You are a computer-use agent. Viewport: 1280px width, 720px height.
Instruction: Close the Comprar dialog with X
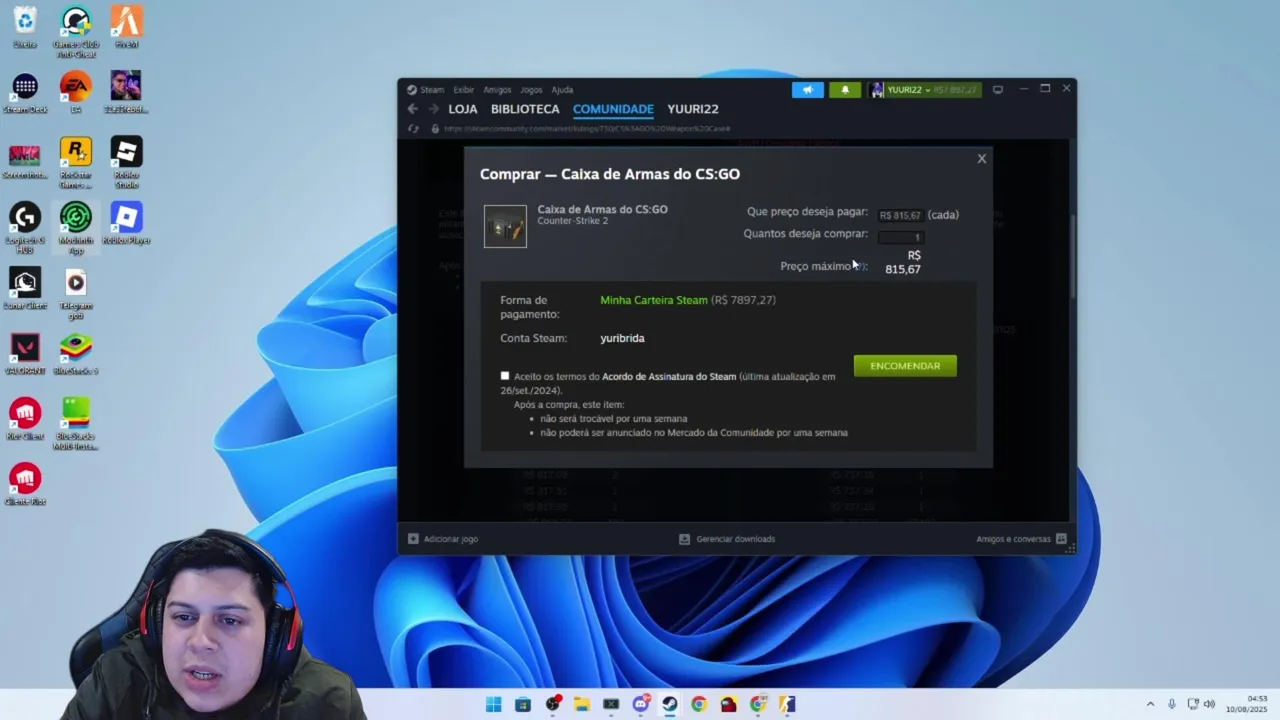[981, 158]
